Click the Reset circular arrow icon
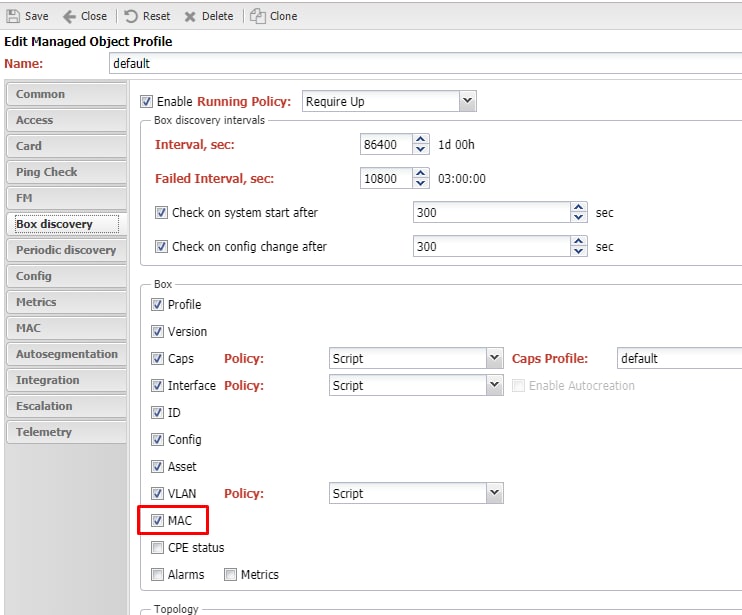This screenshot has width=742, height=615. coord(131,16)
